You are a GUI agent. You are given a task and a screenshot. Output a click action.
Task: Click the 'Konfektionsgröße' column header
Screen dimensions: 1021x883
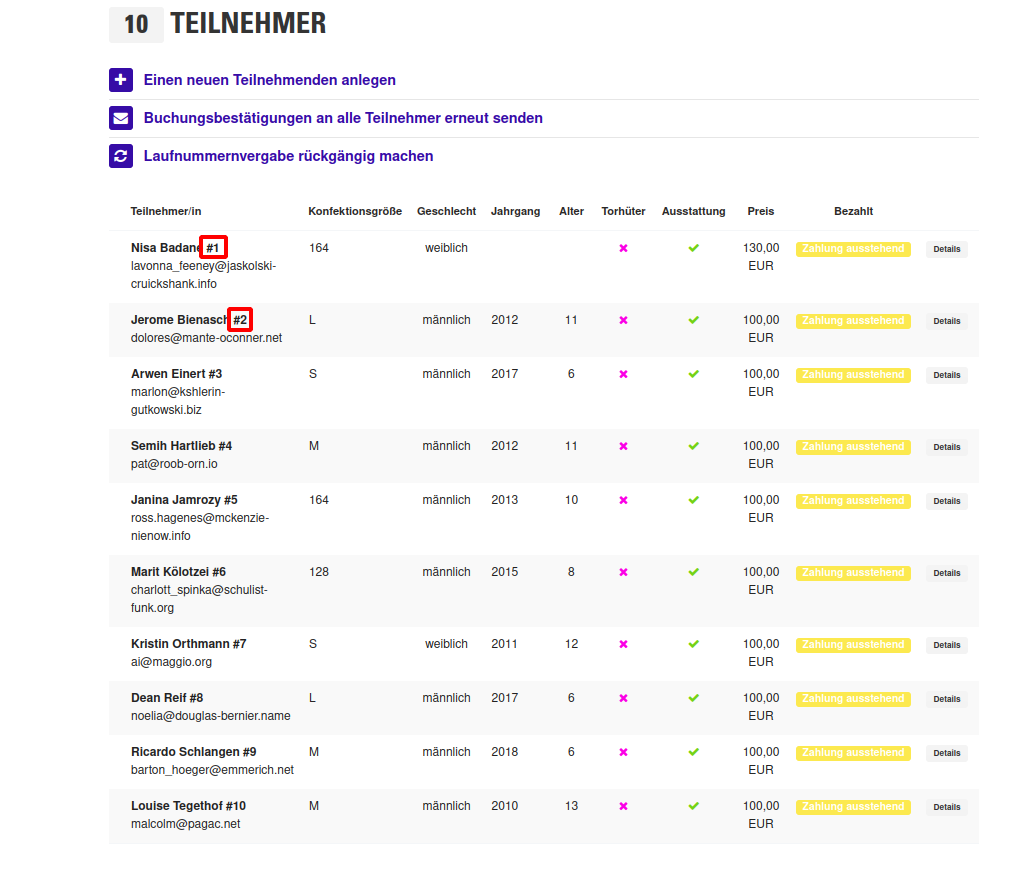355,212
